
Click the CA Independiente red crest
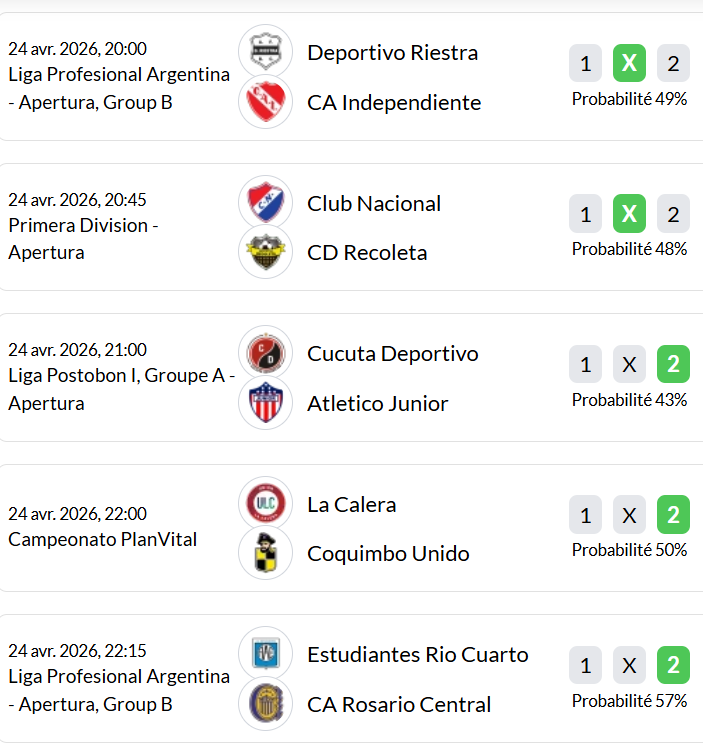pyautogui.click(x=265, y=102)
